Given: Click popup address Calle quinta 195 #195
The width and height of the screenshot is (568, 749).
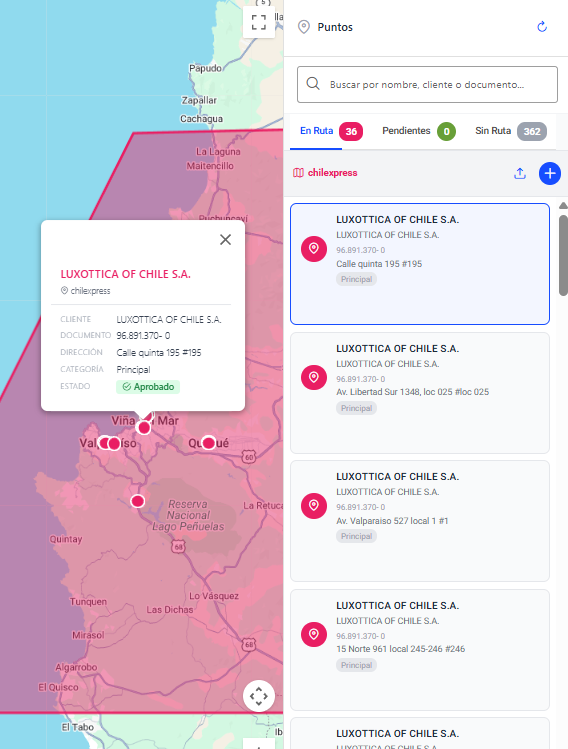Looking at the screenshot, I should point(159,353).
